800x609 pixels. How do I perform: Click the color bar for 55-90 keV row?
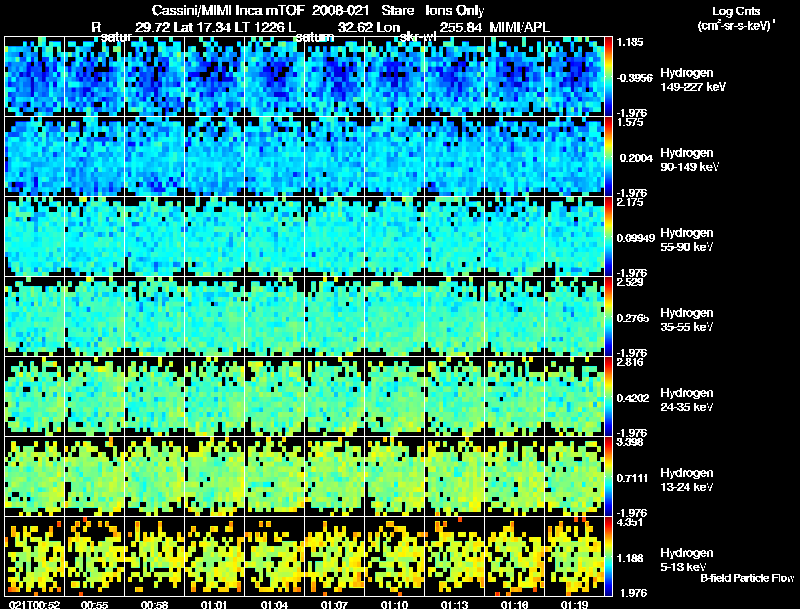pos(608,237)
